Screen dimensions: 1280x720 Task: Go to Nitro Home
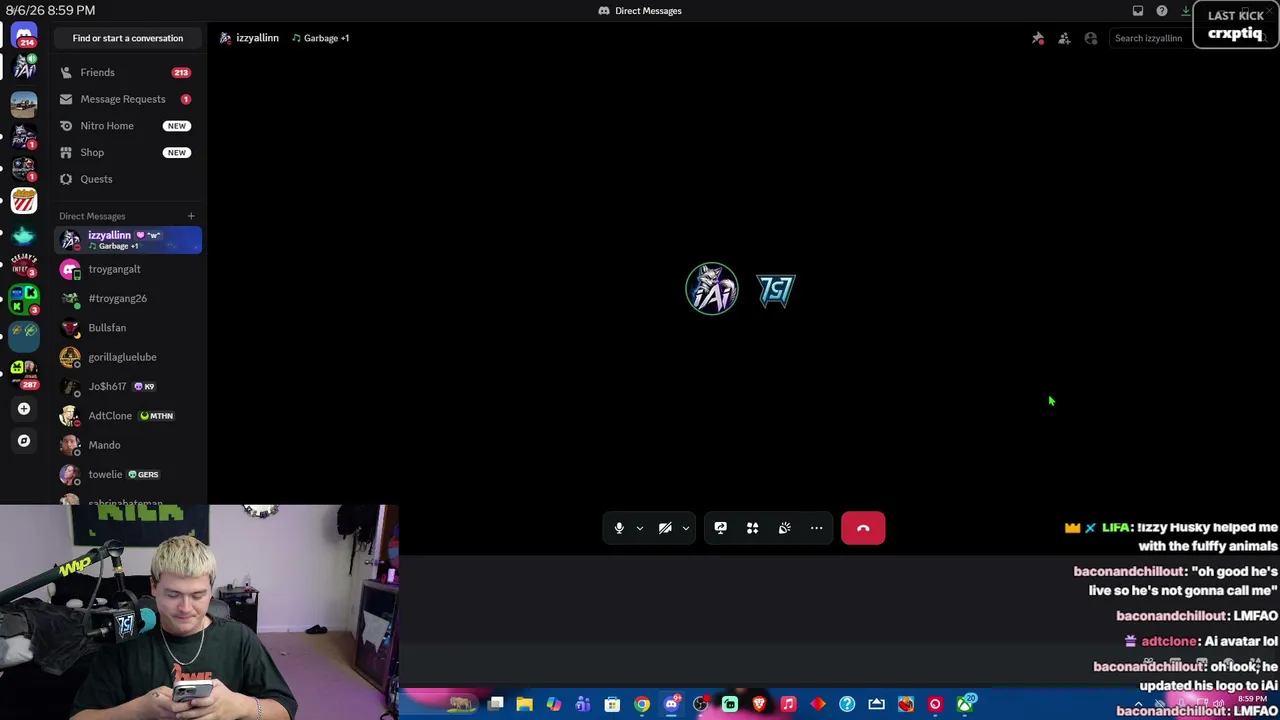[x=128, y=126]
